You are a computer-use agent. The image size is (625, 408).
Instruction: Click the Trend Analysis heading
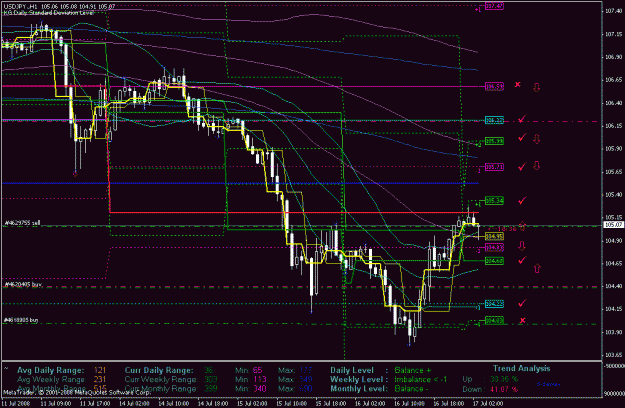(521, 368)
